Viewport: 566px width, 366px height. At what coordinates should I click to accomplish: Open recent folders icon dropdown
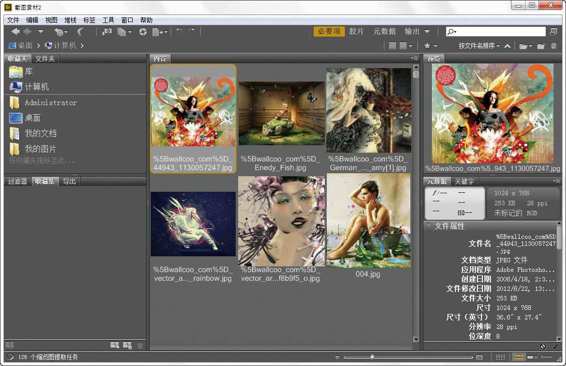tap(526, 46)
